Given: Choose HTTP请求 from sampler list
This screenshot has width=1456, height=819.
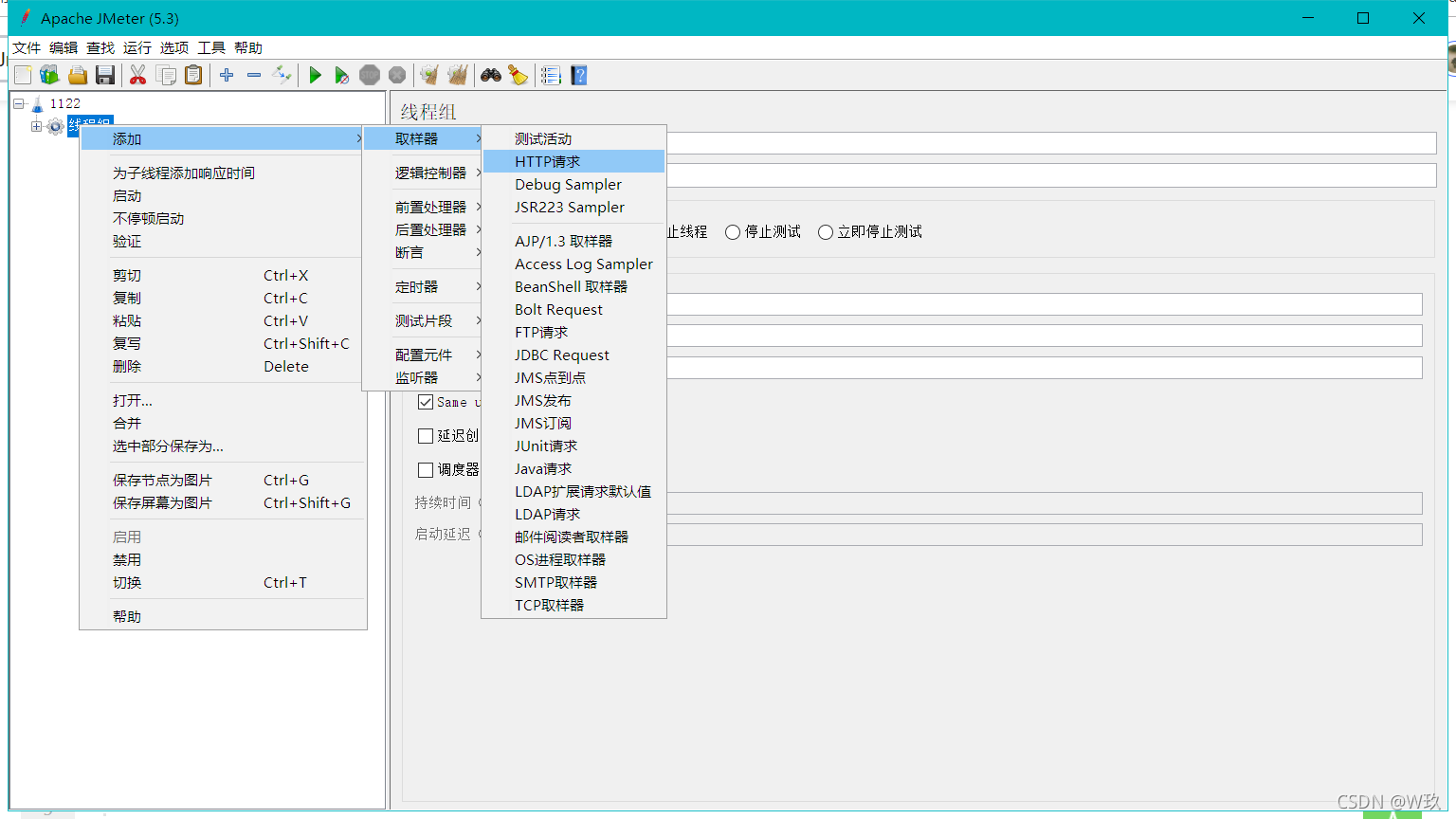Looking at the screenshot, I should point(573,161).
